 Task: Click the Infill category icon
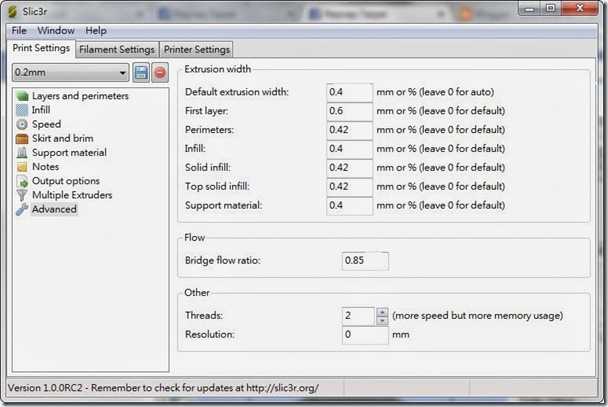tap(22, 110)
